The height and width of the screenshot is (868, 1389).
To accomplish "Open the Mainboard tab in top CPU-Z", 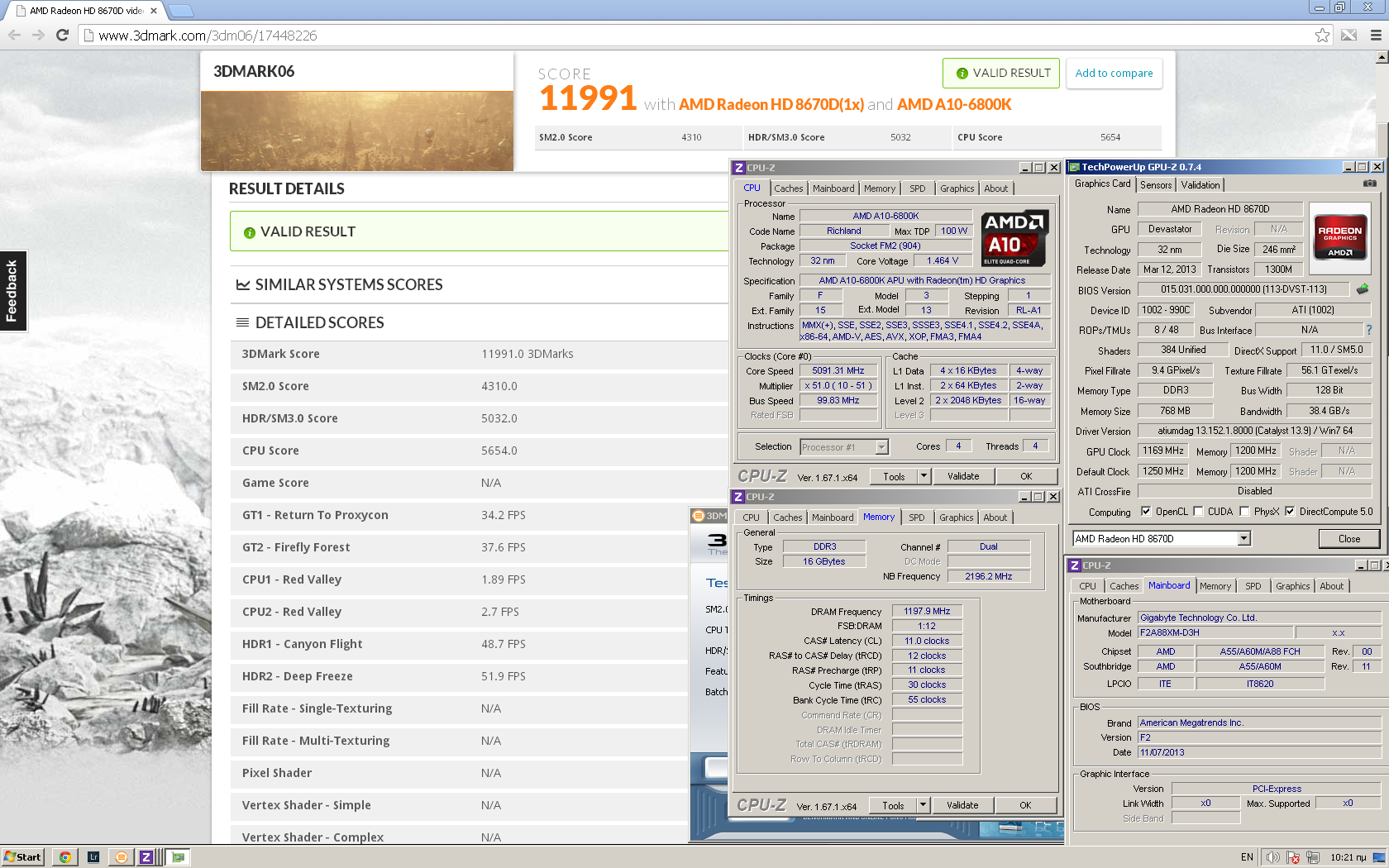I will [x=833, y=188].
